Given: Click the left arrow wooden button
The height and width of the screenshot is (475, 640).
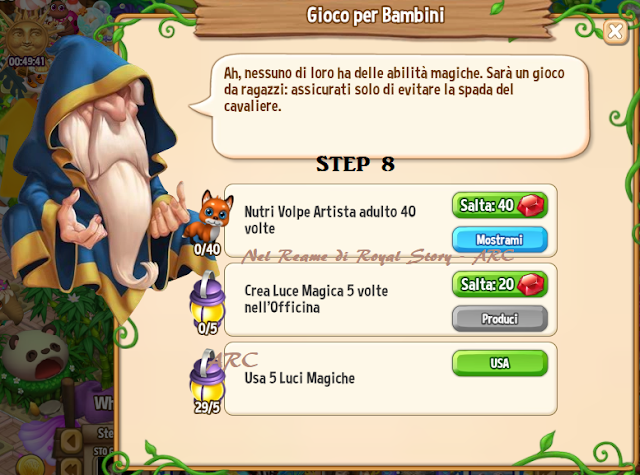Looking at the screenshot, I should coord(71,441).
